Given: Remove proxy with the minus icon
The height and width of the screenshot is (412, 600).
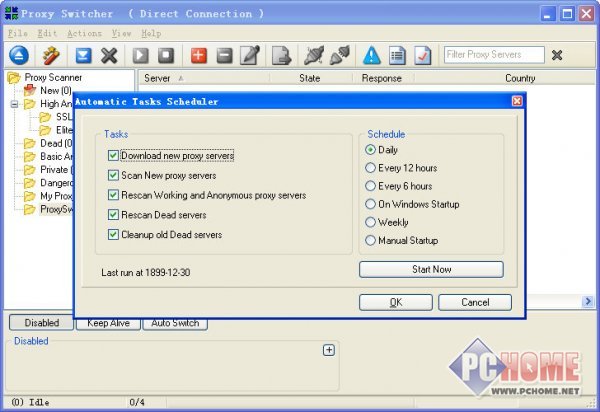Looking at the screenshot, I should (x=224, y=55).
